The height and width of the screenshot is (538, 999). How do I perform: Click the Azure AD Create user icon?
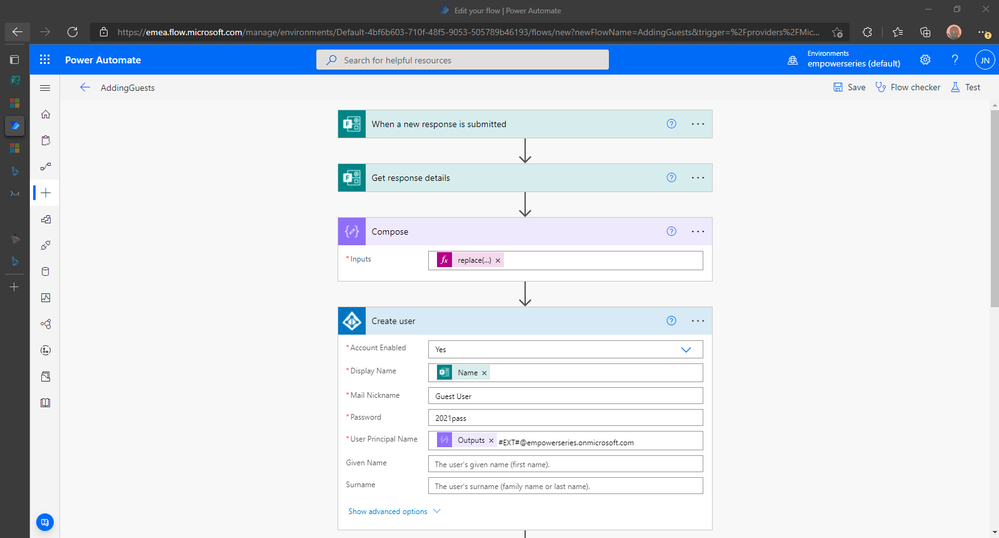coord(352,321)
